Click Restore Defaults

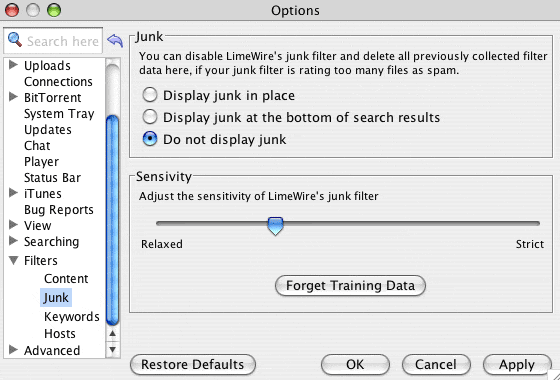tap(193, 364)
